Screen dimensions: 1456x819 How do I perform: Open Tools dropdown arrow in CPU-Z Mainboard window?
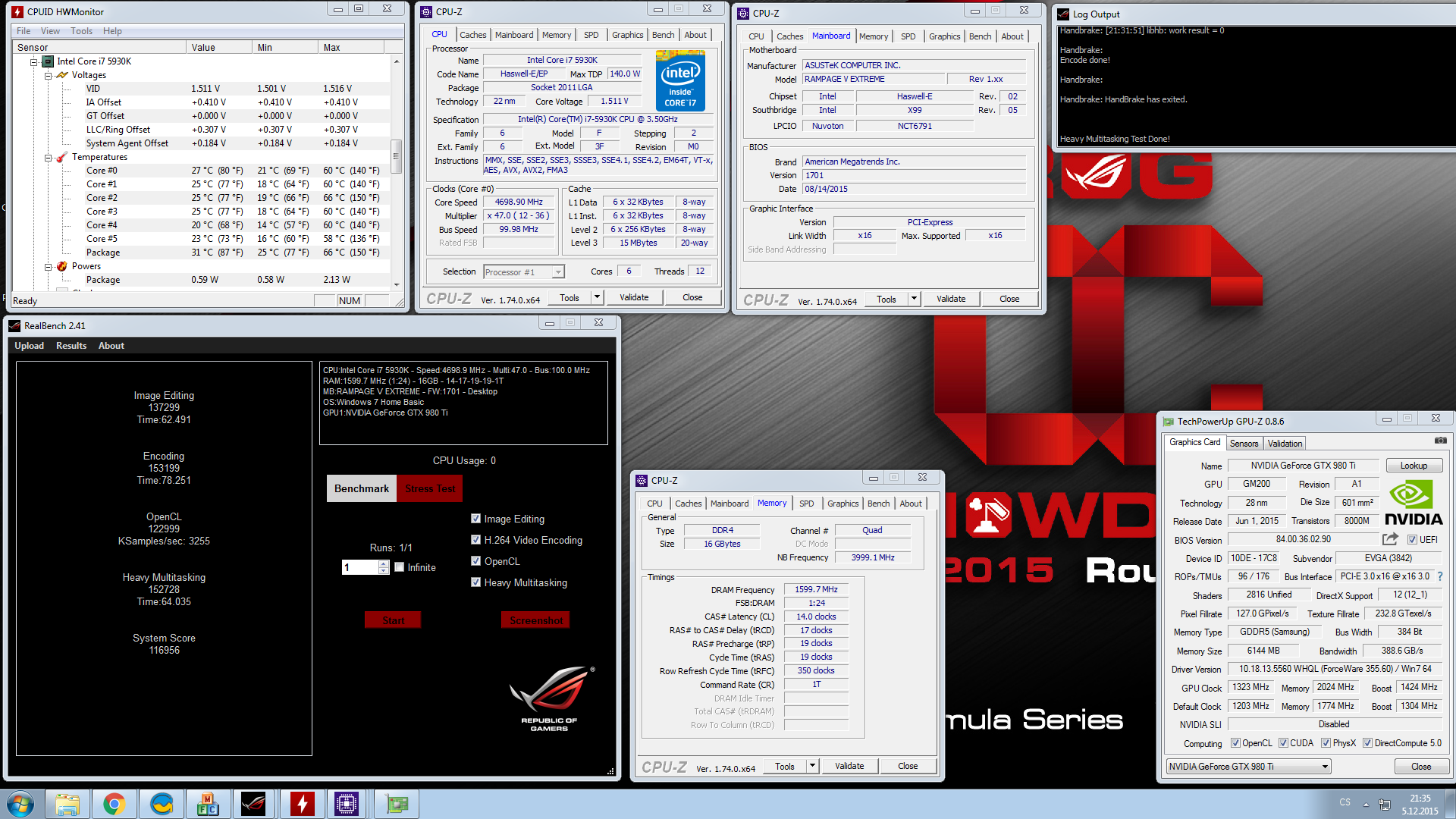tap(914, 299)
